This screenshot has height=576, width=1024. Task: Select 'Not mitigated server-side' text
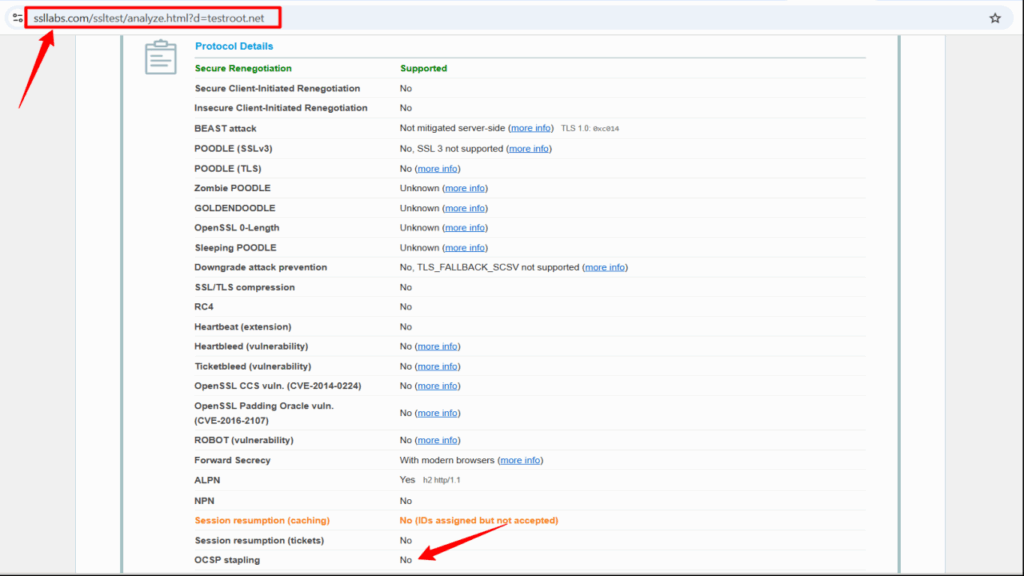coord(452,128)
